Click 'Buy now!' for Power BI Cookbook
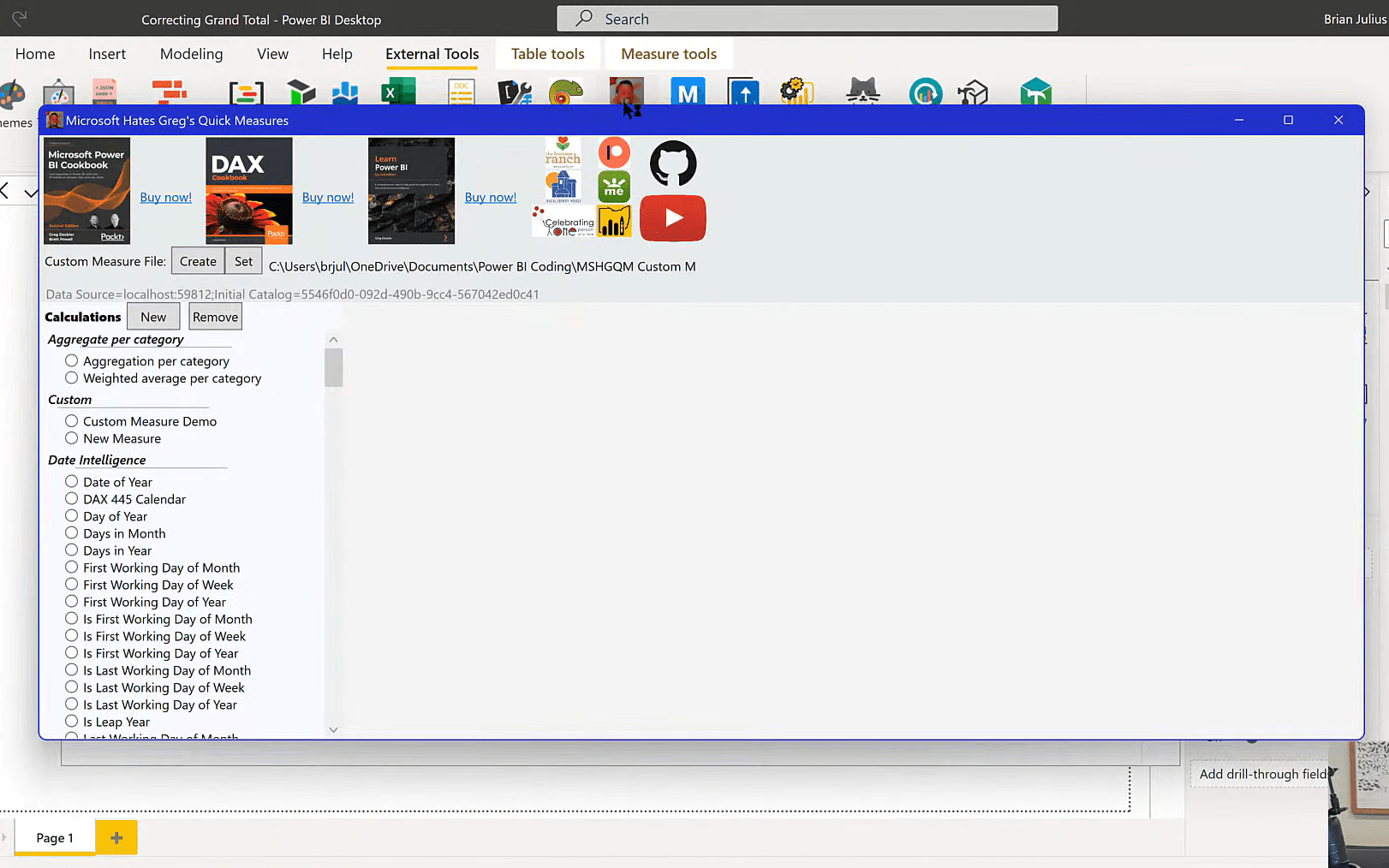Screen dimensions: 1389x868 (x=166, y=197)
